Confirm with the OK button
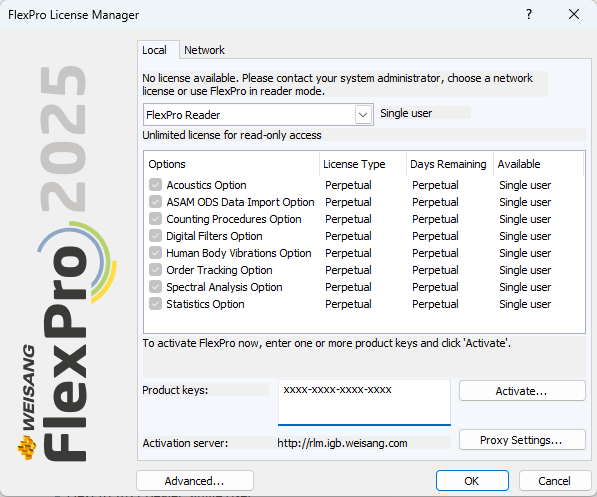Image resolution: width=597 pixels, height=497 pixels. (x=472, y=481)
